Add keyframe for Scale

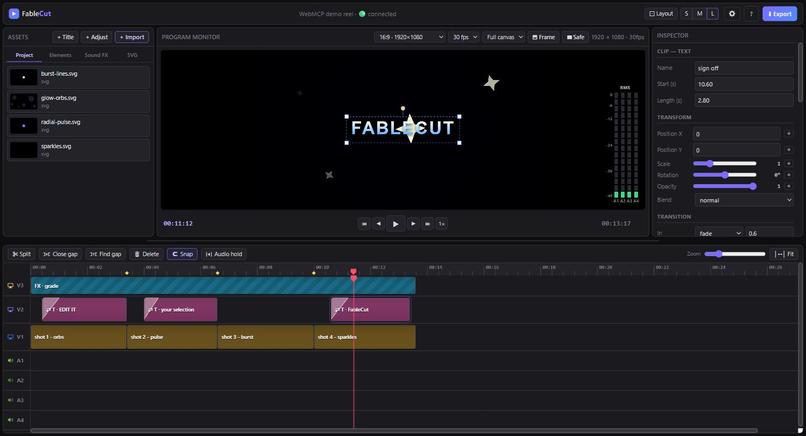click(x=789, y=164)
